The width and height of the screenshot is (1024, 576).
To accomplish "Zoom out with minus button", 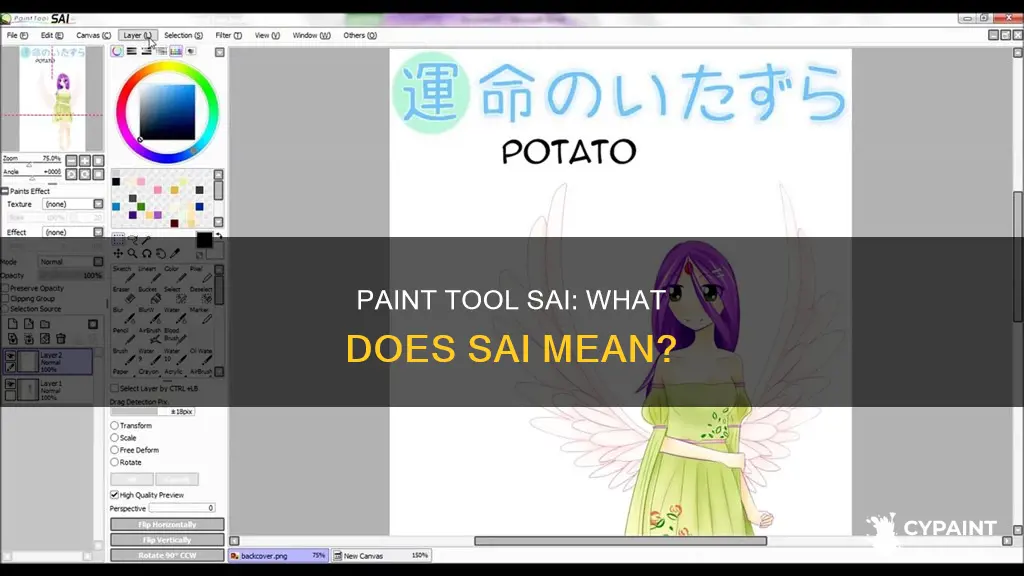I will pos(71,161).
